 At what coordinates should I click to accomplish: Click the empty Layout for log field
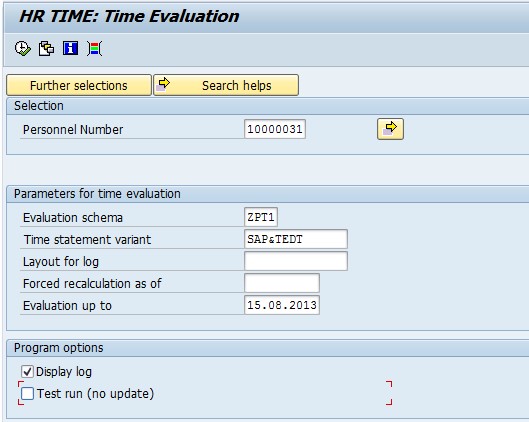[x=296, y=261]
